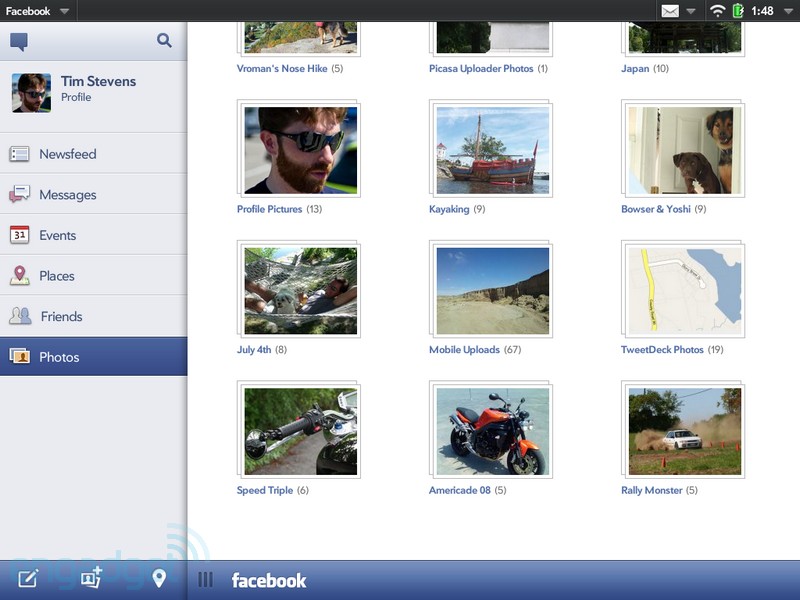800x600 pixels.
Task: Select the Mobile Uploads beach thumbnail
Action: point(491,289)
